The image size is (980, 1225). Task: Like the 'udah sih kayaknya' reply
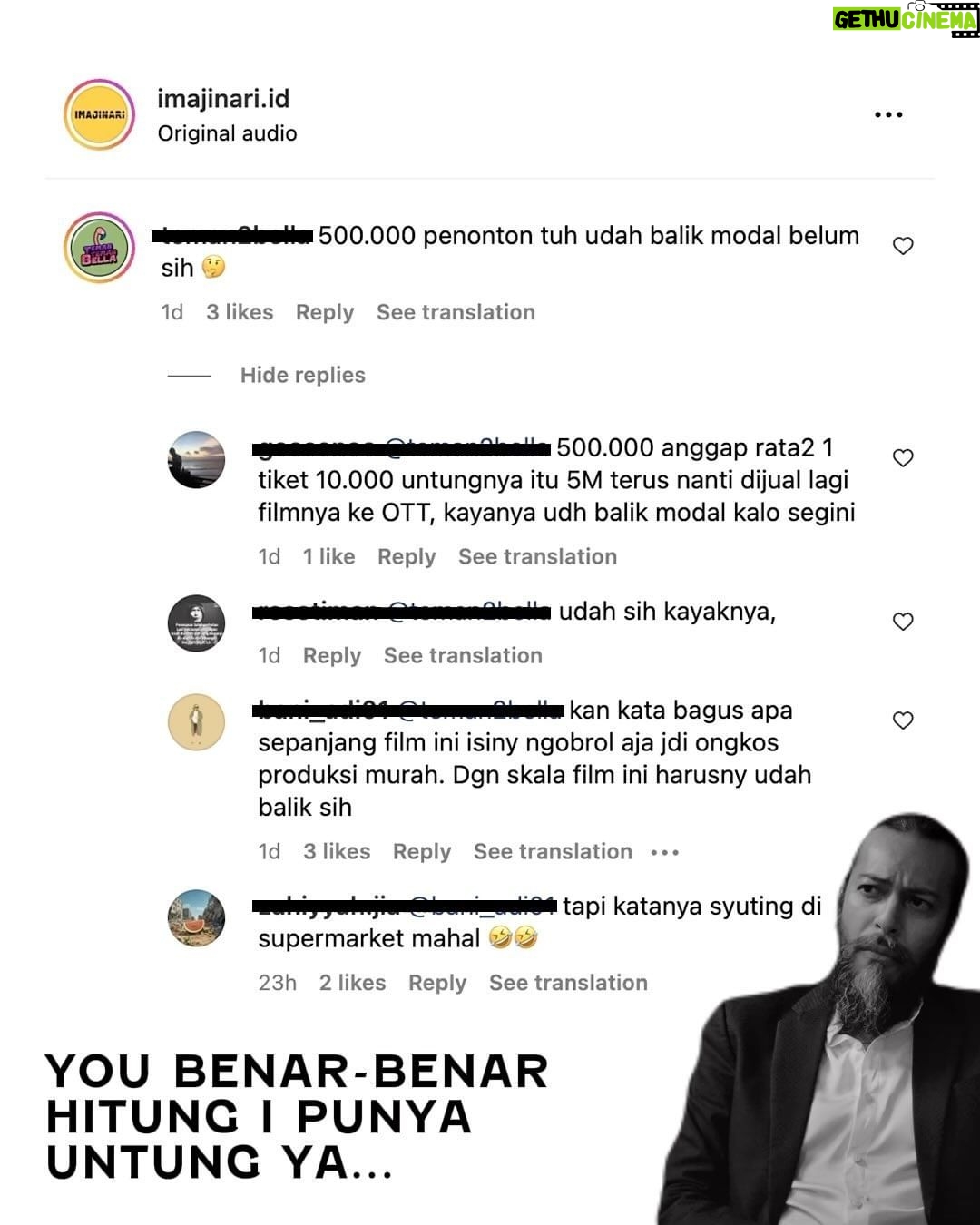[x=903, y=622]
